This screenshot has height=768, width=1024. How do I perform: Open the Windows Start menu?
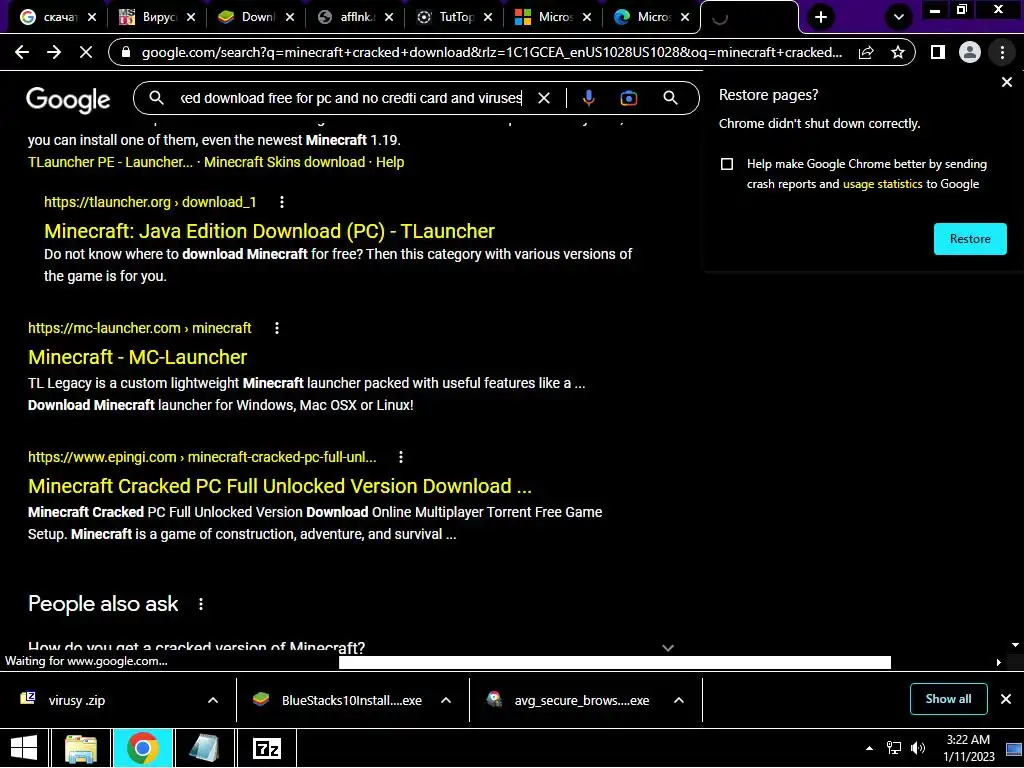tap(24, 748)
